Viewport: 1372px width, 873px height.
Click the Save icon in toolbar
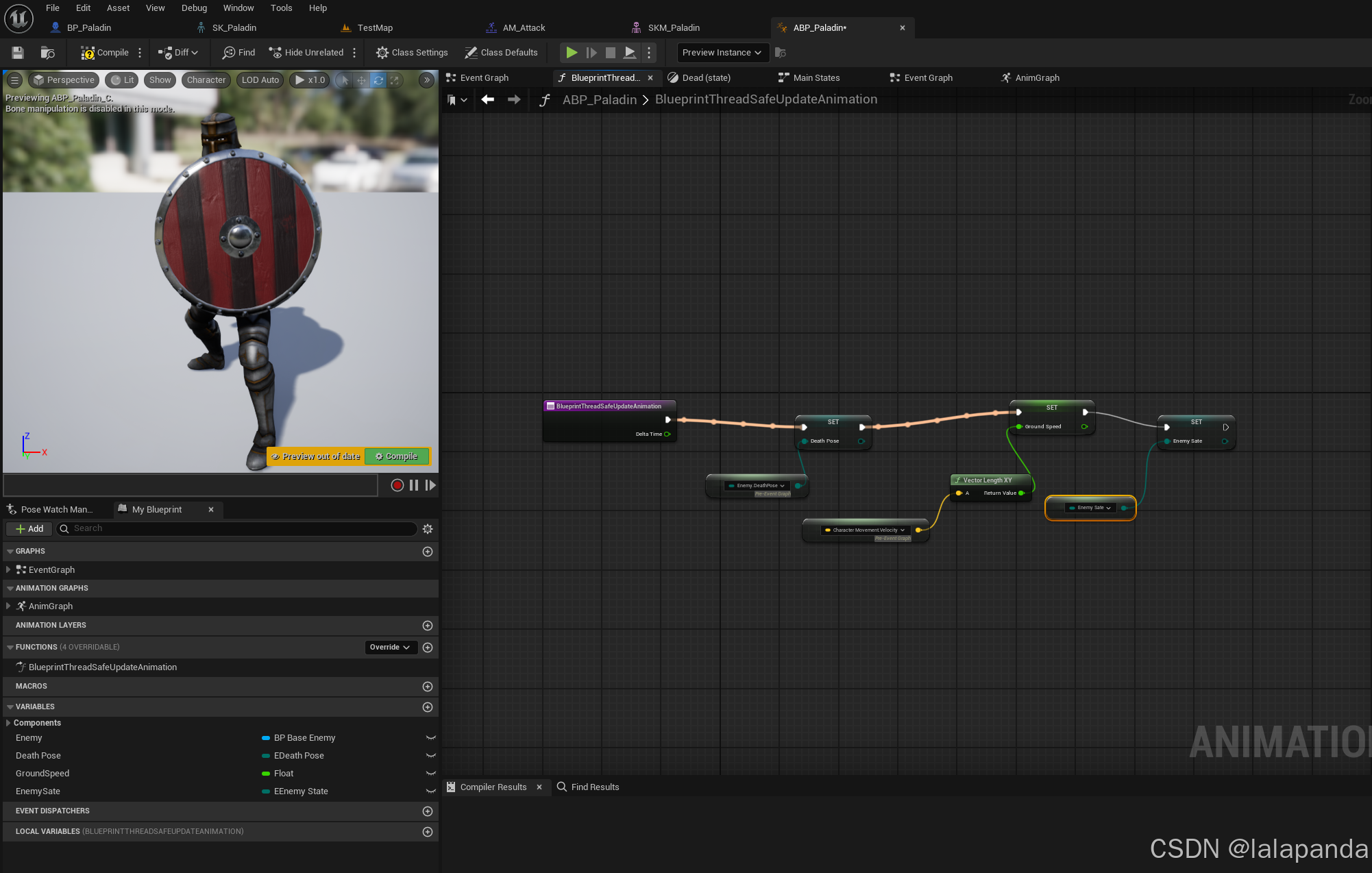(18, 53)
